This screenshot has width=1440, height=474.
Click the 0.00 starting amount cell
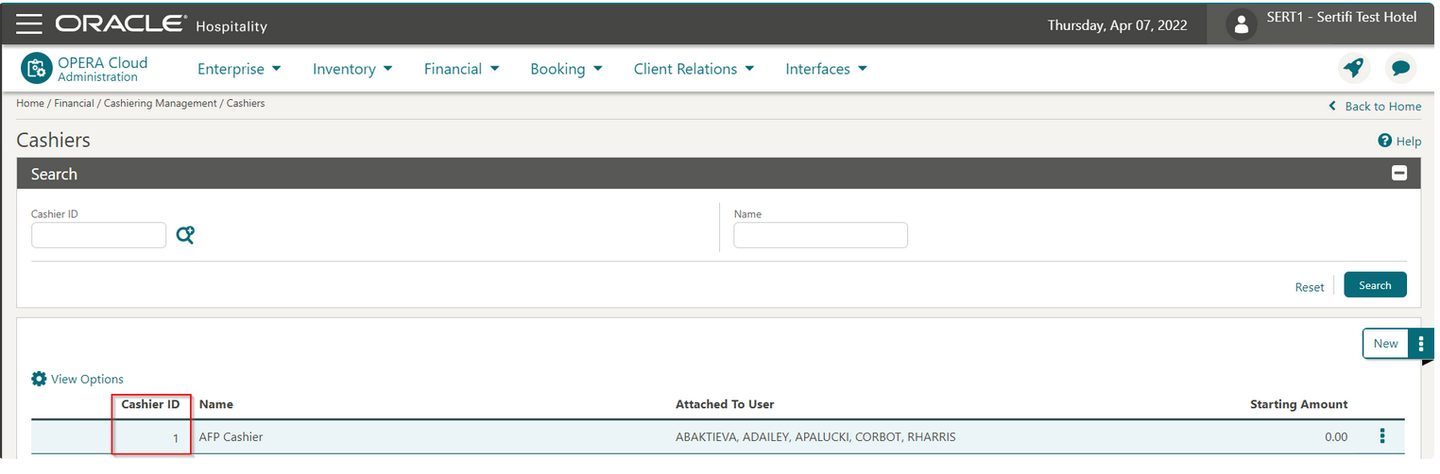[1334, 437]
